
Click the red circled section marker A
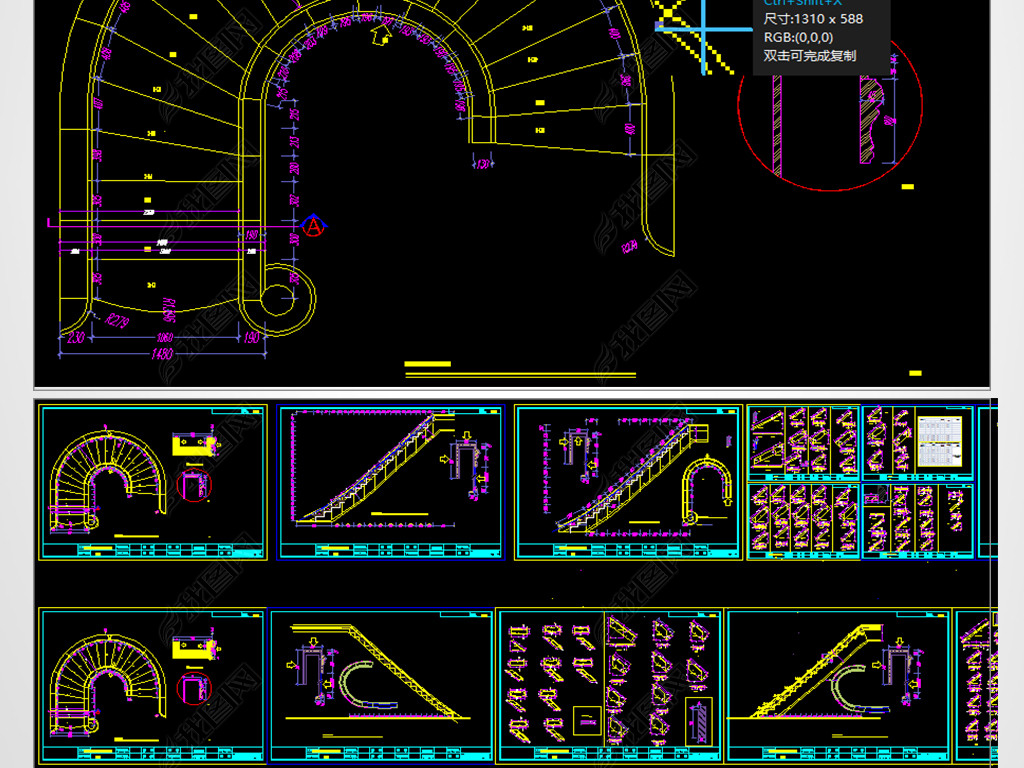pyautogui.click(x=314, y=227)
